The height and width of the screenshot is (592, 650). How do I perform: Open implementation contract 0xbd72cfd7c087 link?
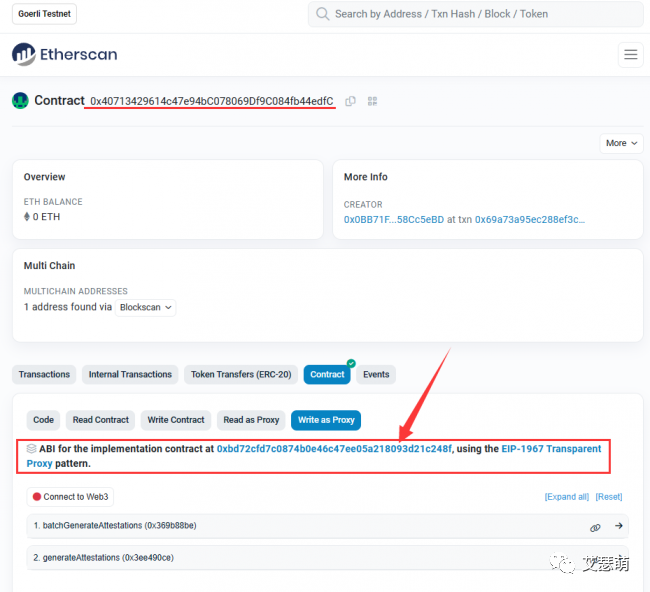tap(334, 449)
